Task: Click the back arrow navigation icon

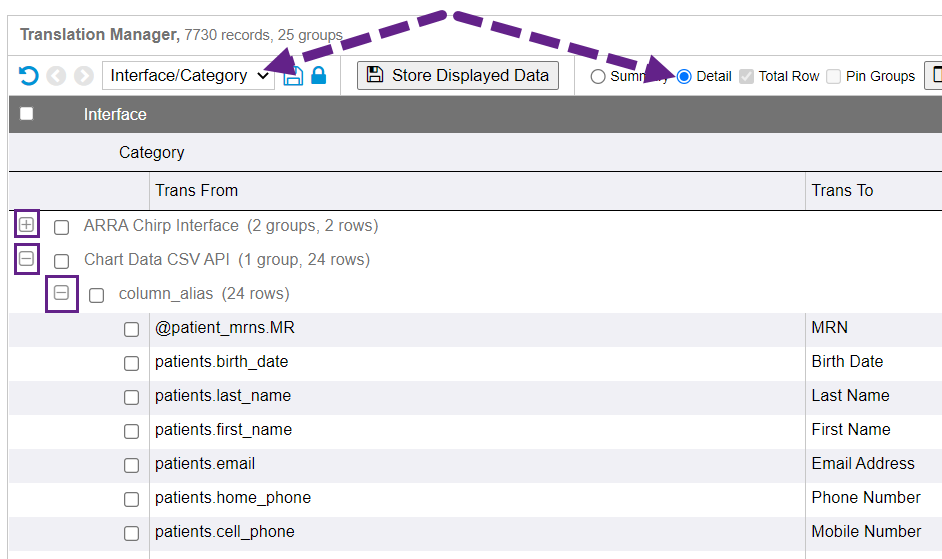Action: tap(56, 76)
